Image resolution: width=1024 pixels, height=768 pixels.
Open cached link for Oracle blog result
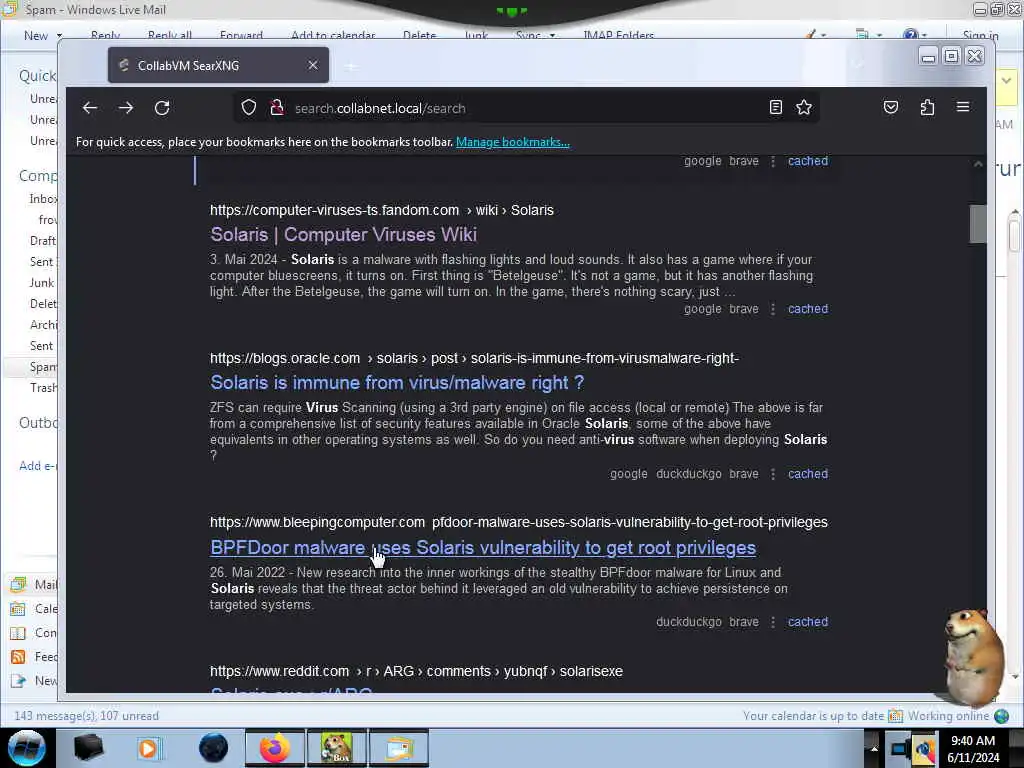pyautogui.click(x=808, y=474)
